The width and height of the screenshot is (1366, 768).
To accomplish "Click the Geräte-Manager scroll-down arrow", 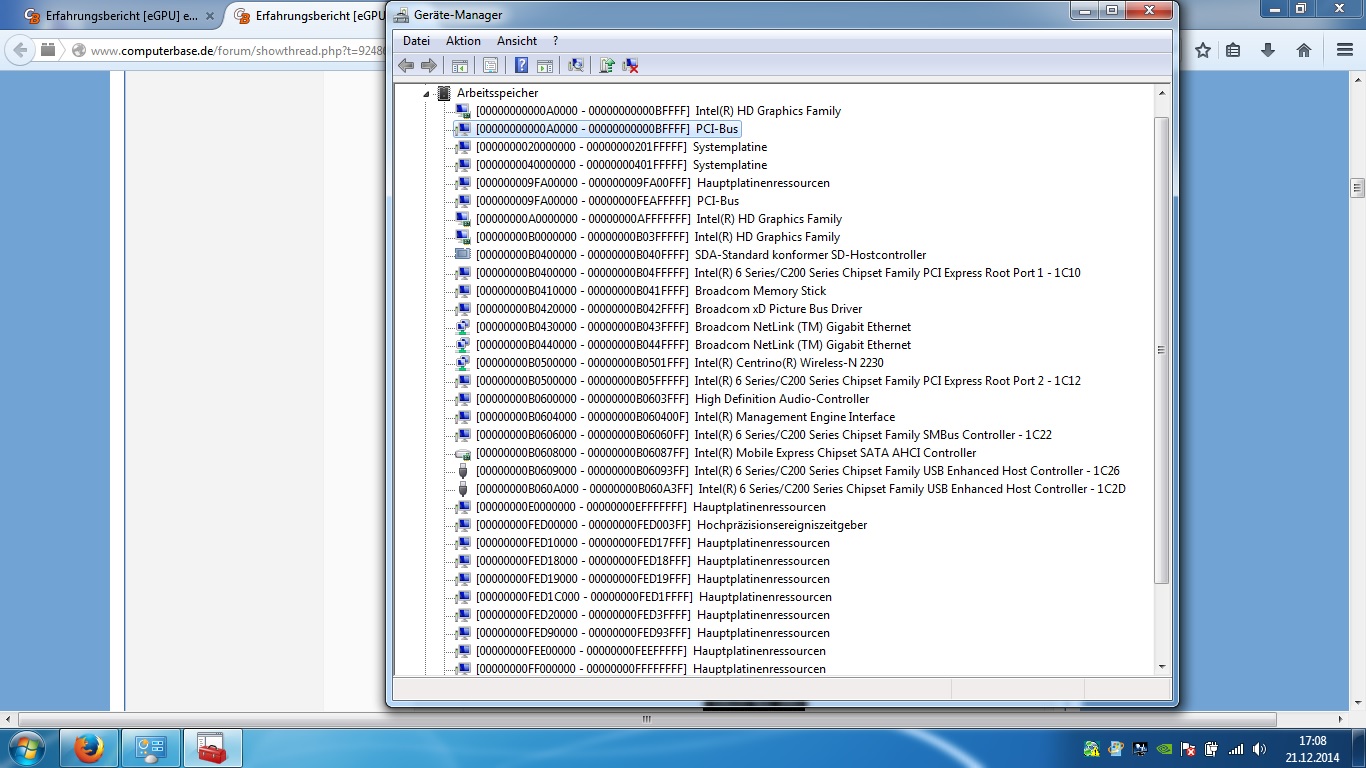I will 1161,667.
